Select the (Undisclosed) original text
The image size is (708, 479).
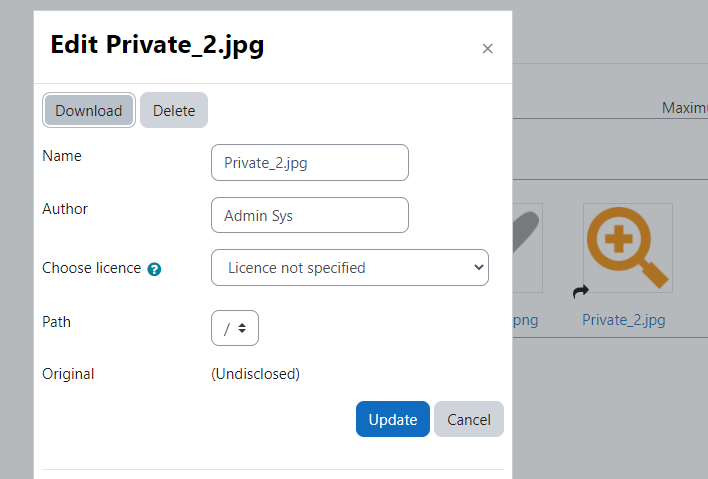pyautogui.click(x=256, y=374)
